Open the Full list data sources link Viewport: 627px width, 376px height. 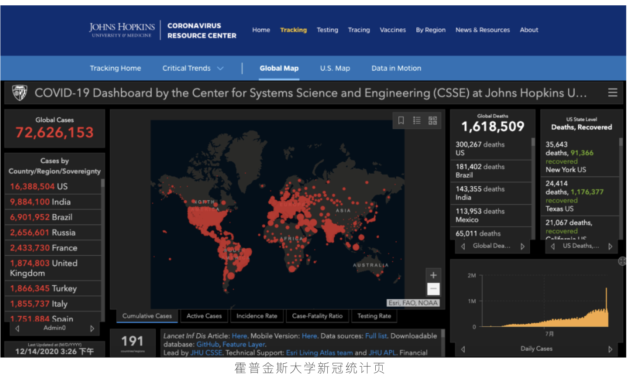tap(376, 336)
